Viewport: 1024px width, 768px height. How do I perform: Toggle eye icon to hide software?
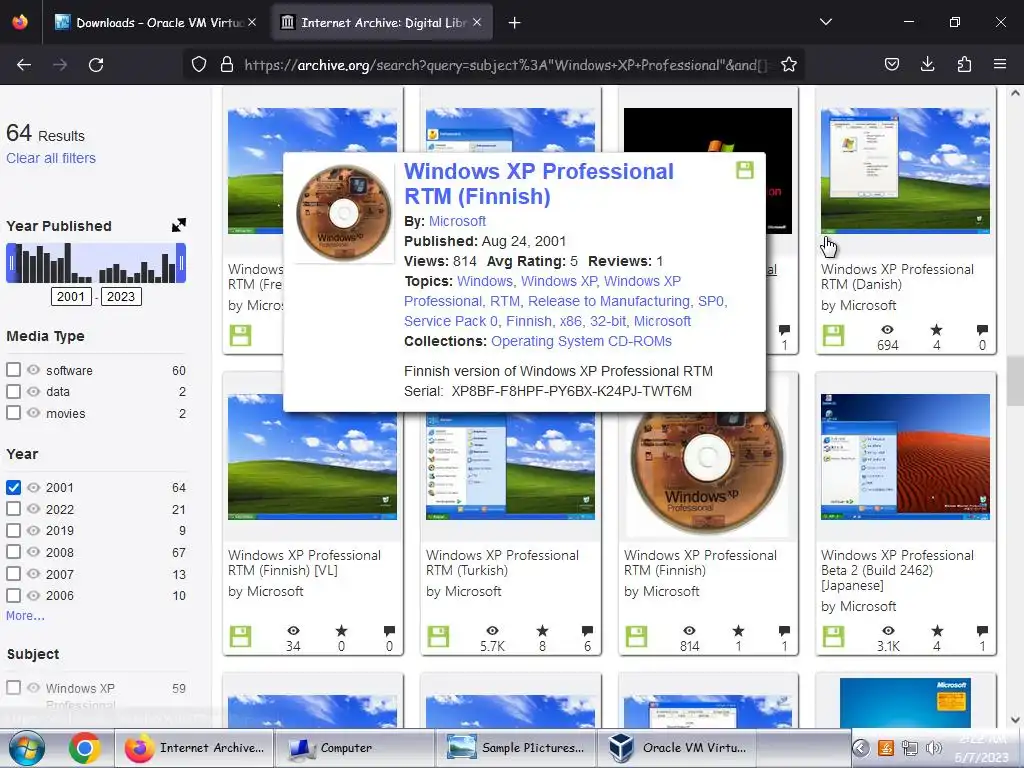(x=33, y=370)
